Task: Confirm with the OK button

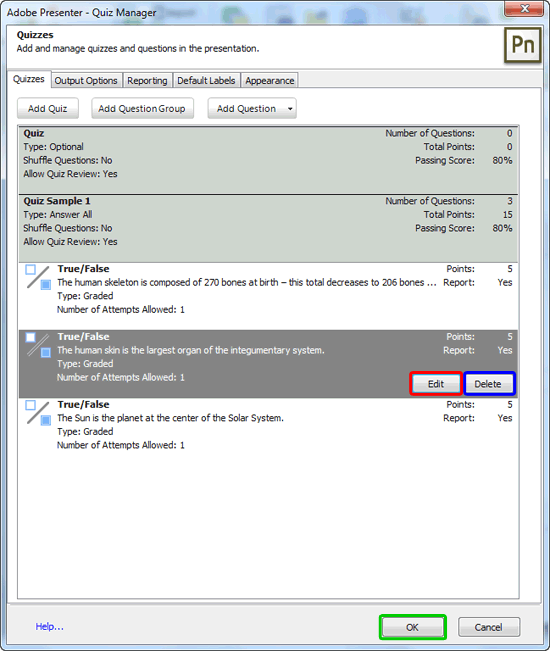Action: point(413,627)
